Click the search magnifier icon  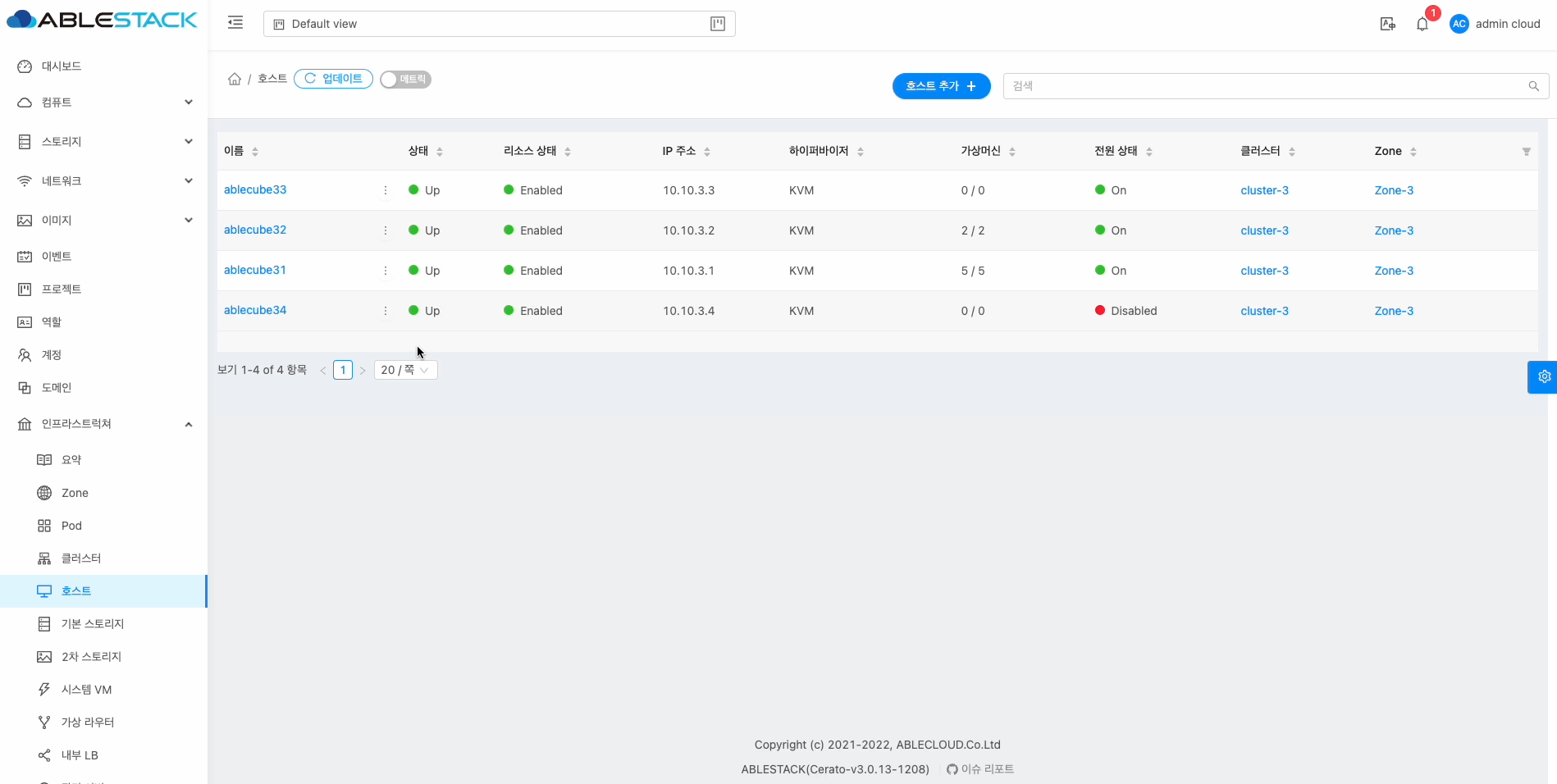click(1533, 86)
